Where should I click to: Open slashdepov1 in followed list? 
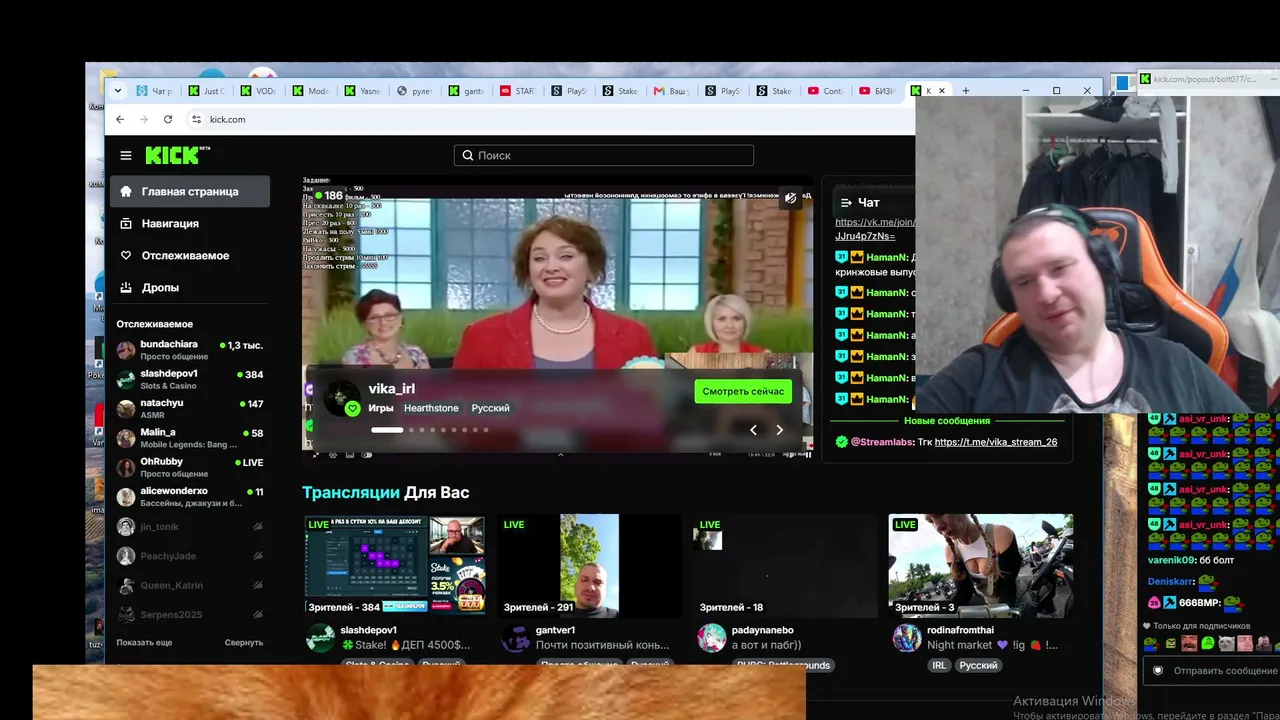[x=189, y=379]
